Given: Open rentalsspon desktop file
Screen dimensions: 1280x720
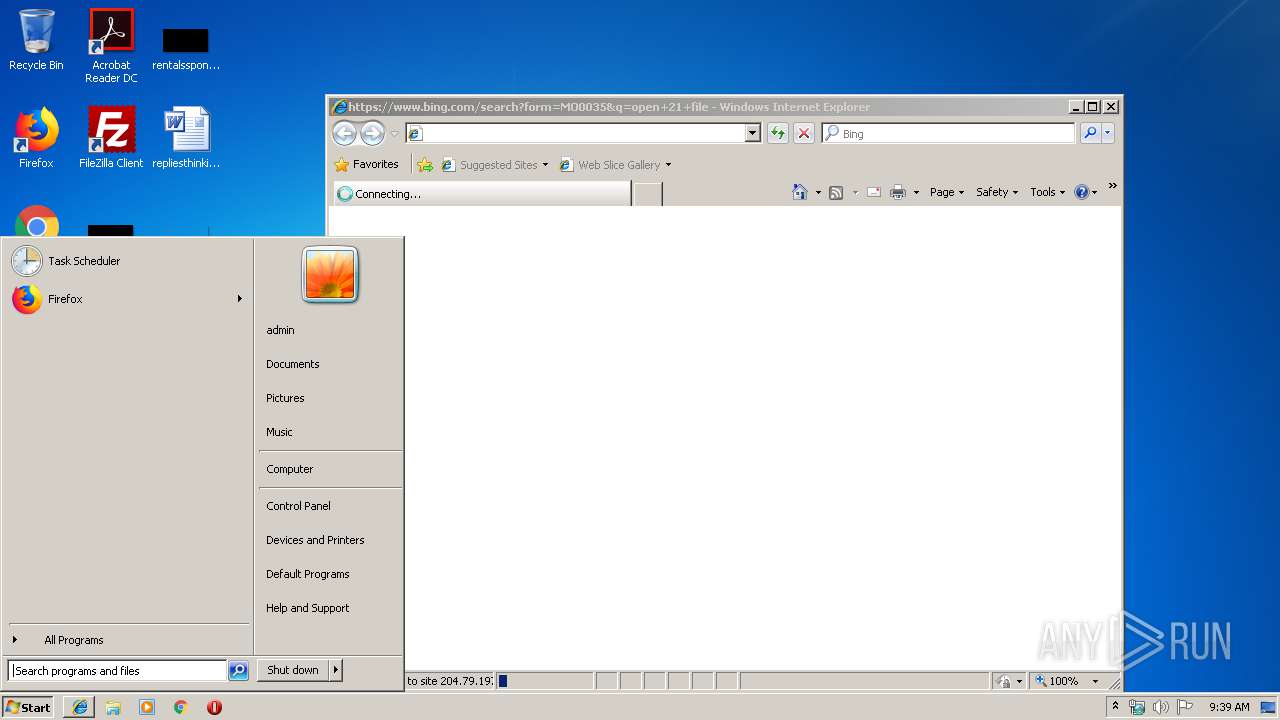Looking at the screenshot, I should (x=186, y=48).
